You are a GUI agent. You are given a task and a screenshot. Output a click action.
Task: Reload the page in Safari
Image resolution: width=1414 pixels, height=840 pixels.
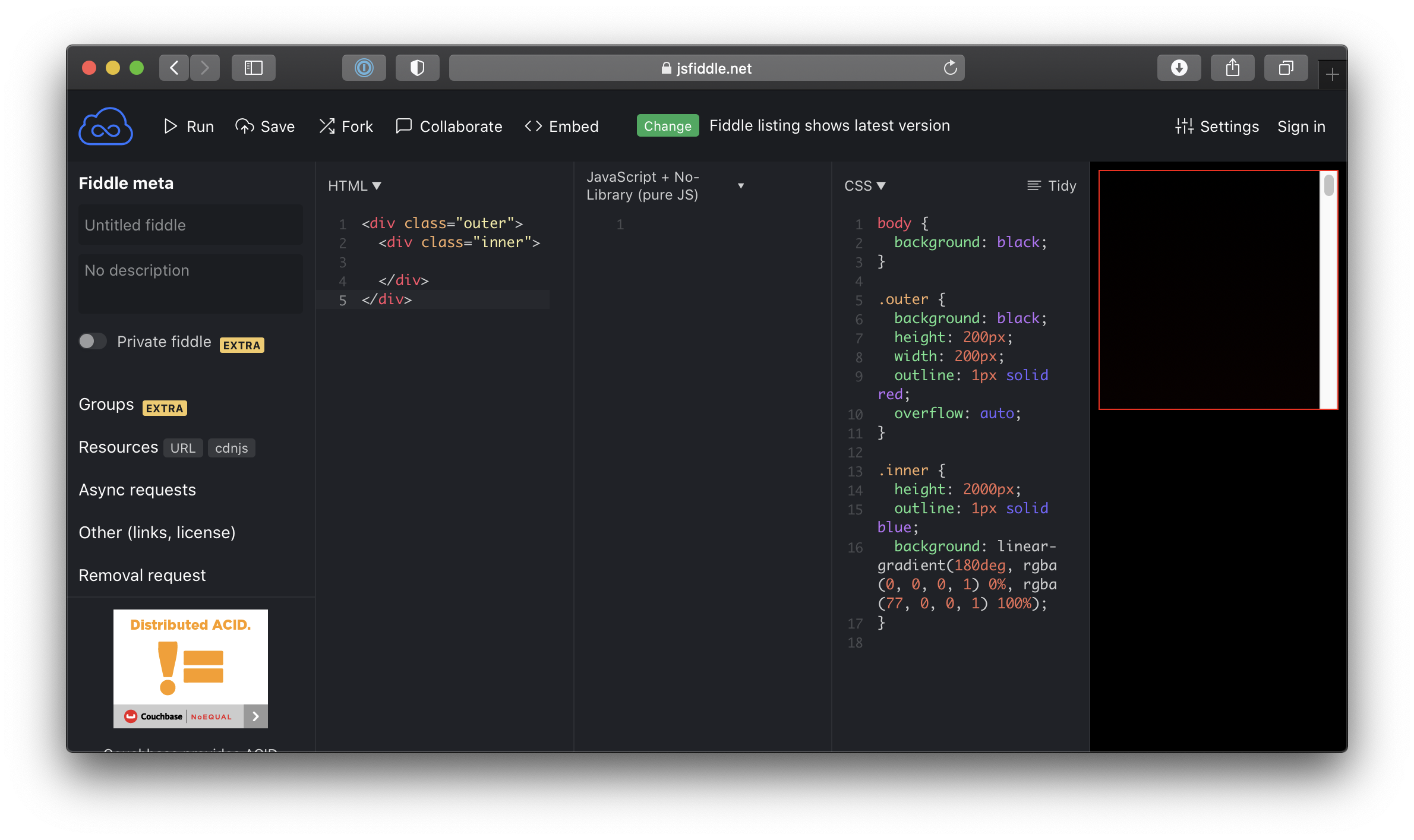(950, 68)
